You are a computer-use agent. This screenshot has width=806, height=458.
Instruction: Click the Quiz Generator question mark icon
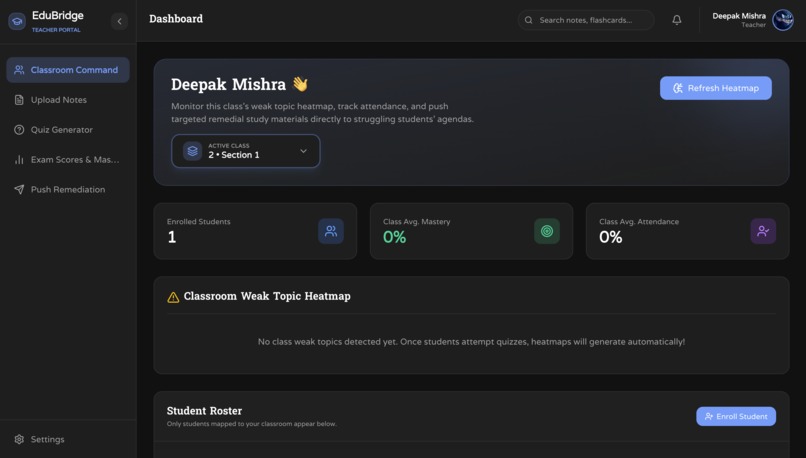click(x=19, y=130)
